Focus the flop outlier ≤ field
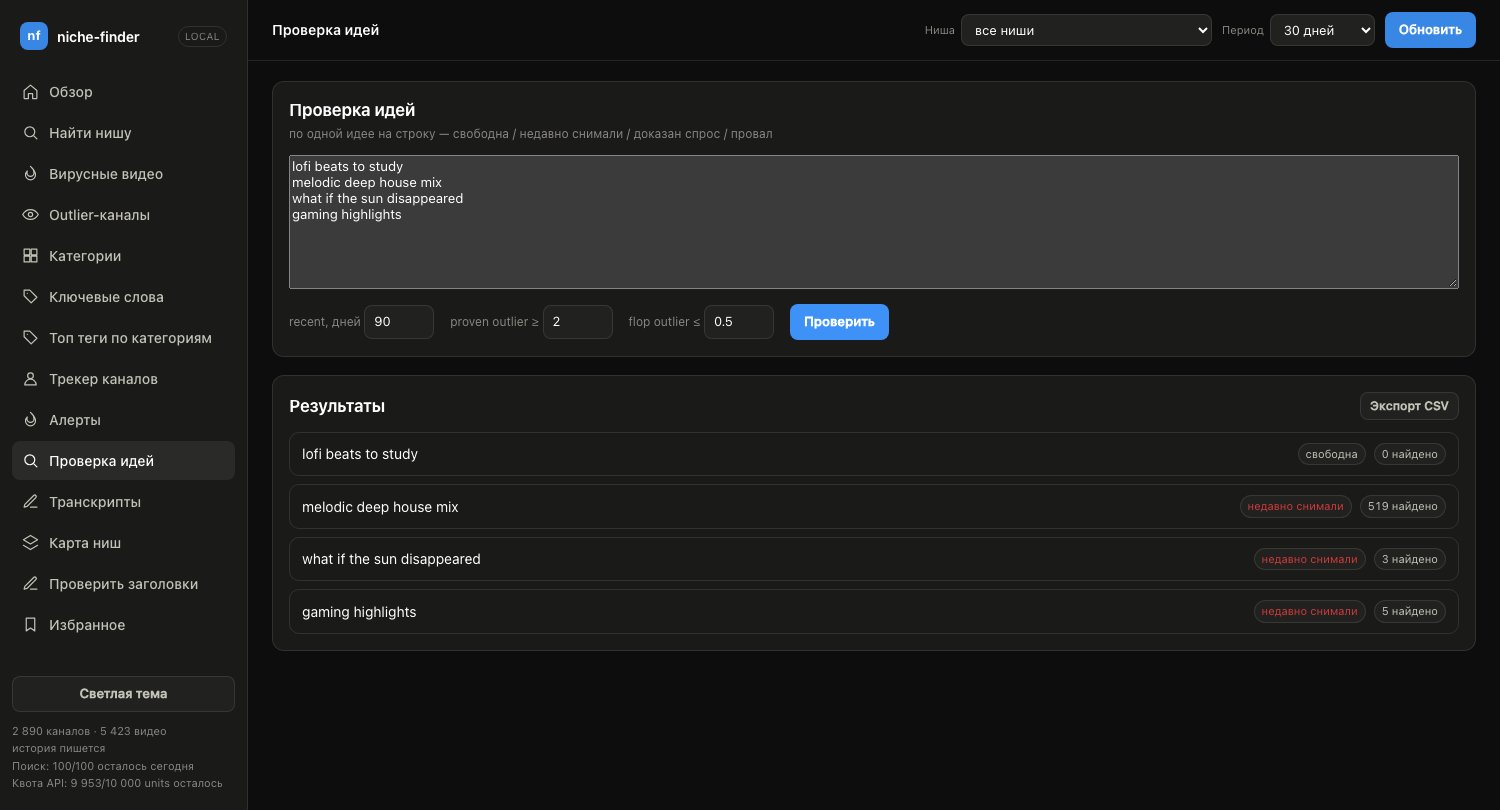This screenshot has height=810, width=1500. (x=739, y=322)
